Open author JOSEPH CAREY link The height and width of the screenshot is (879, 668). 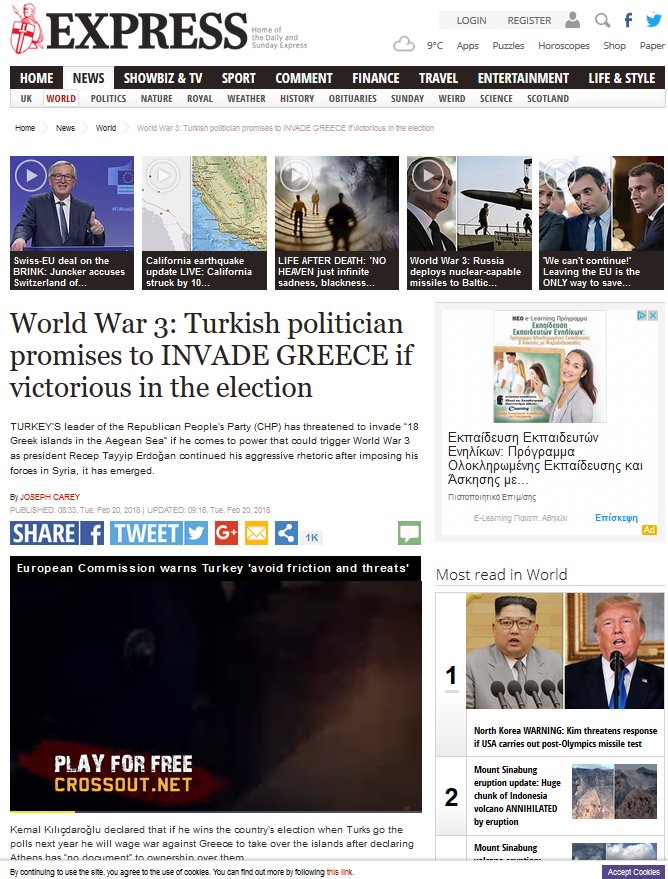[50, 497]
